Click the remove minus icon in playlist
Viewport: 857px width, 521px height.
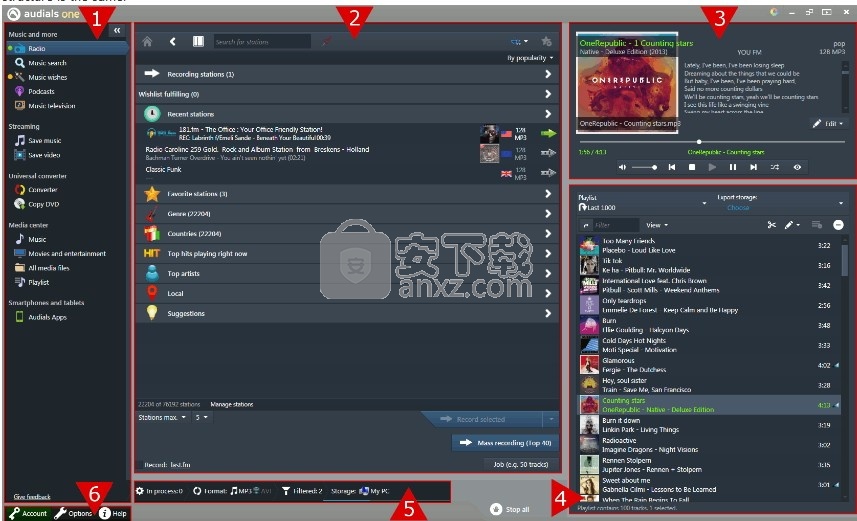coord(838,225)
